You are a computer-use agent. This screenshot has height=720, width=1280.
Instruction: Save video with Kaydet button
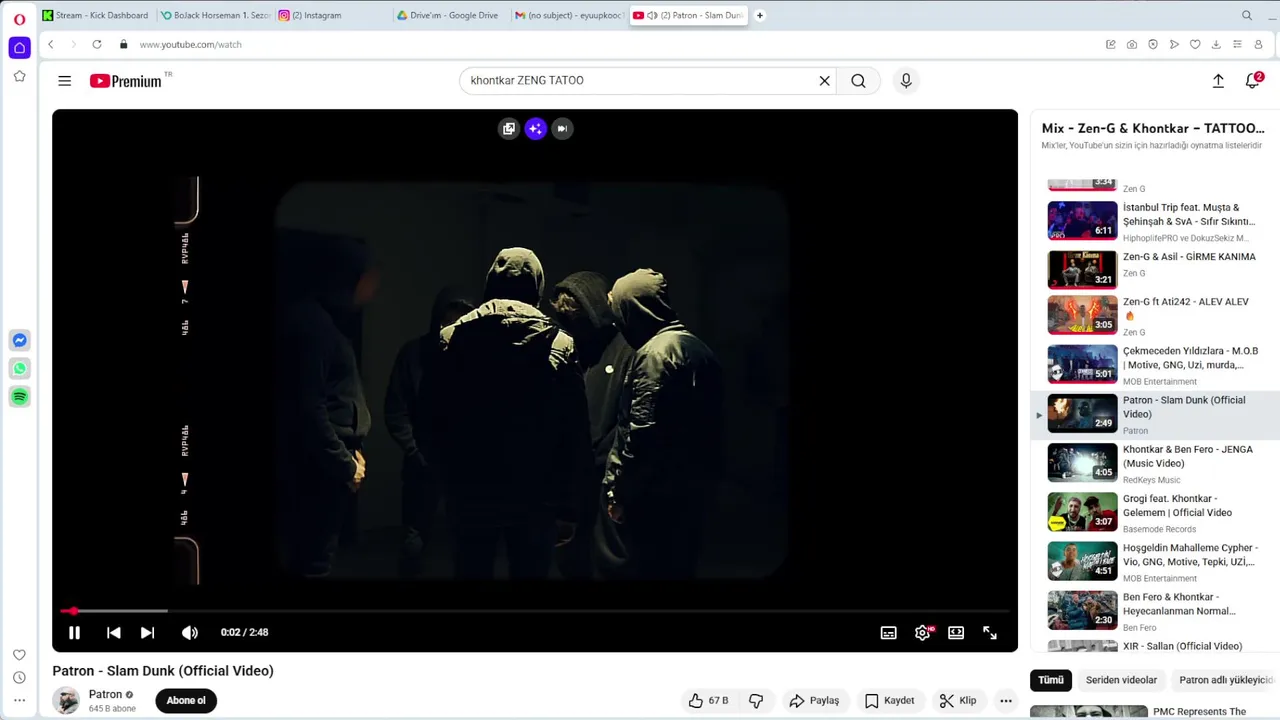[x=889, y=701]
